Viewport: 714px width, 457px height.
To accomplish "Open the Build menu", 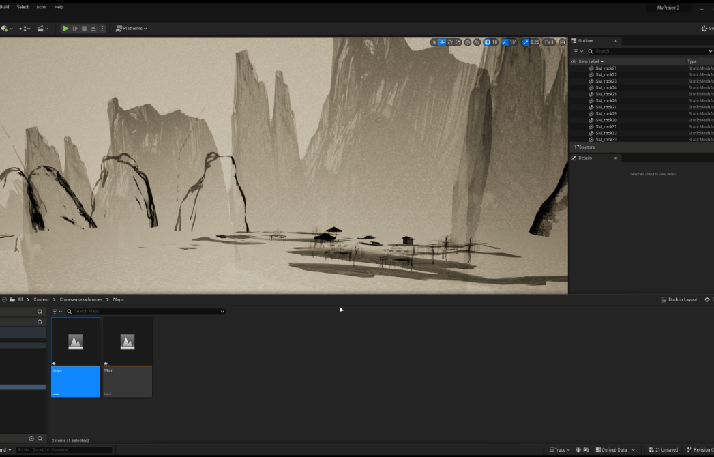I will (x=5, y=7).
